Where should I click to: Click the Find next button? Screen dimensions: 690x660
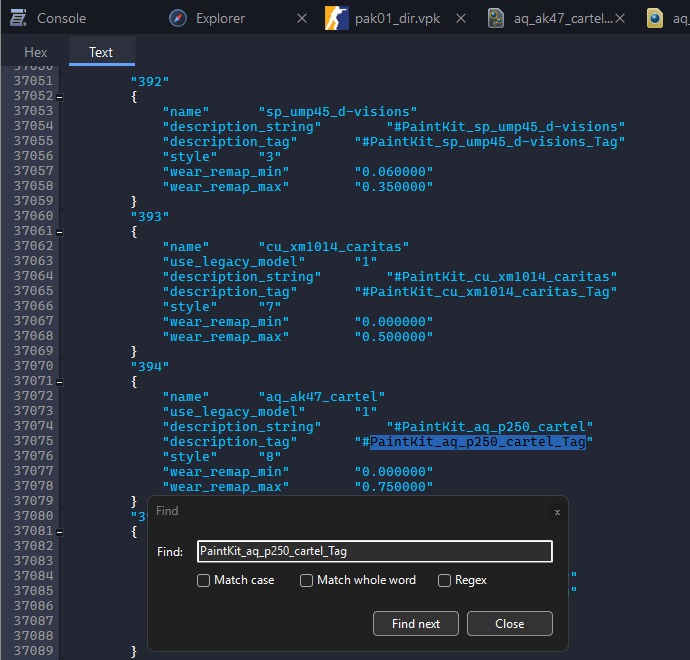point(416,623)
